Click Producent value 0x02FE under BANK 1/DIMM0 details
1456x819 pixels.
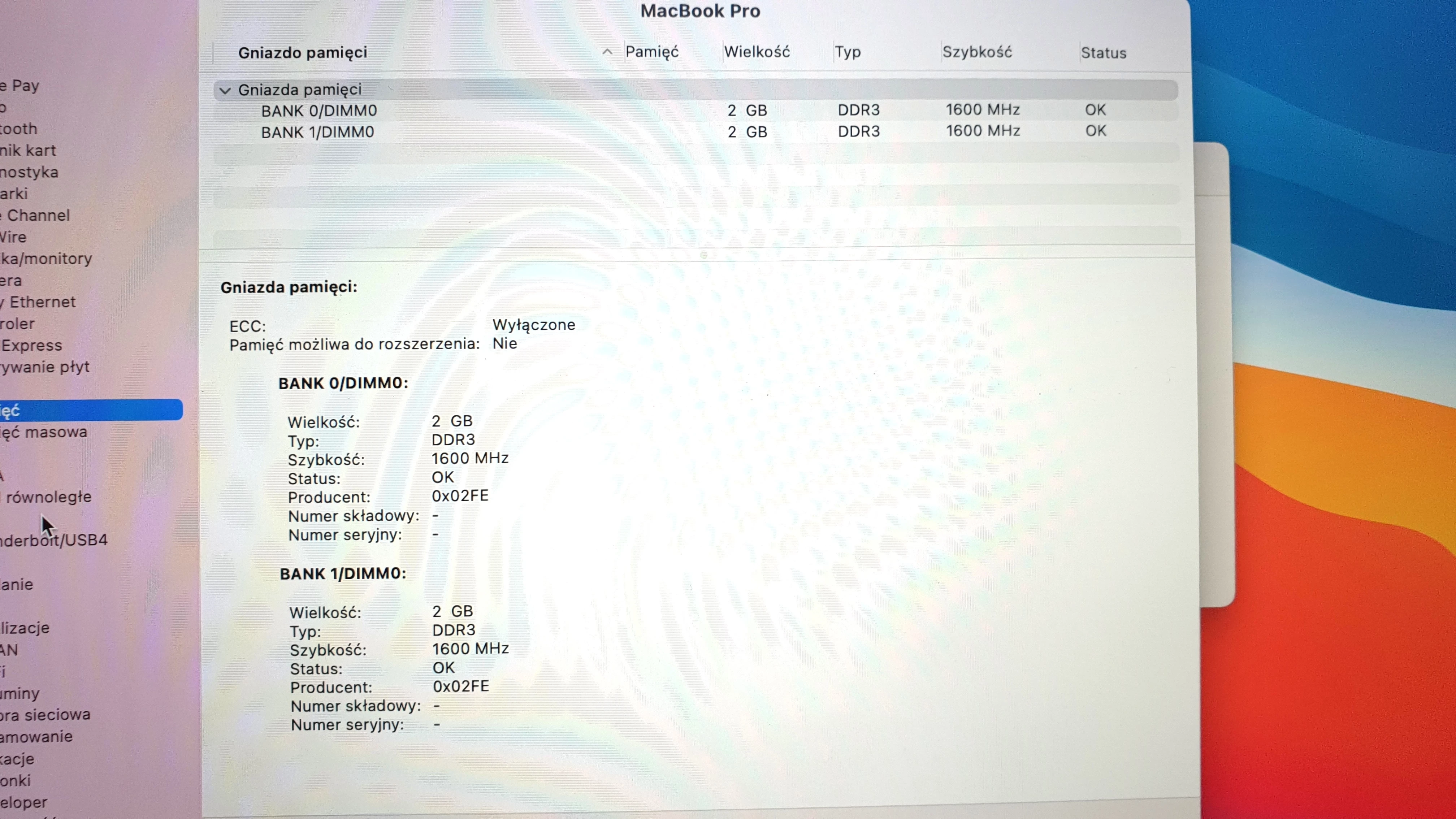(461, 686)
